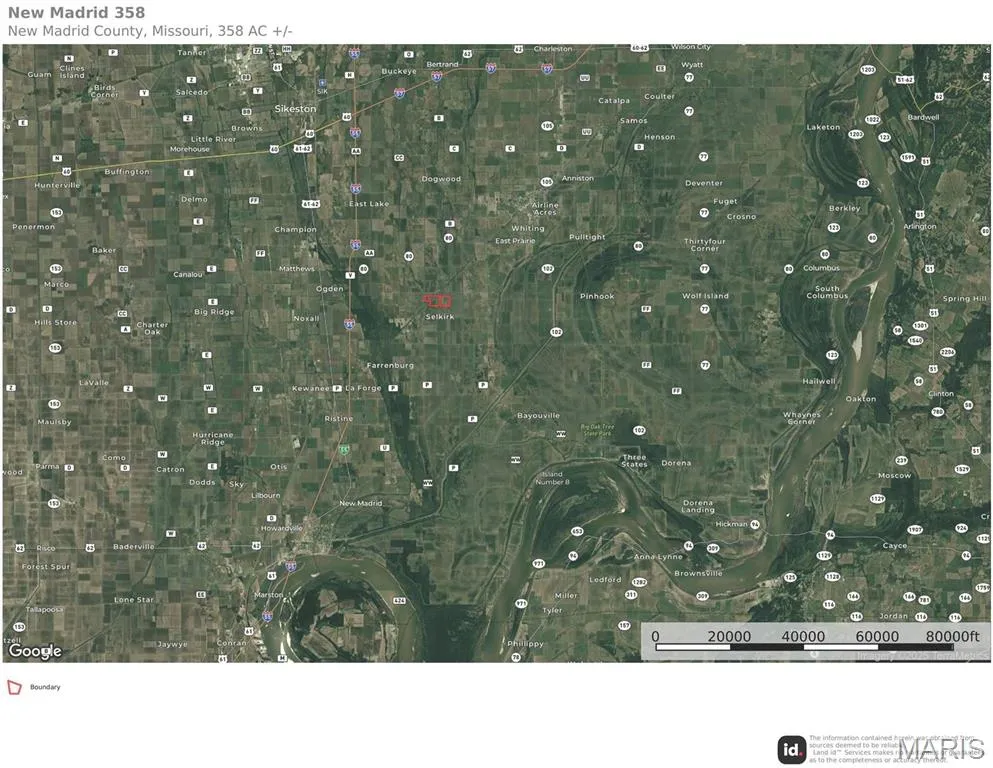The image size is (993, 768).
Task: Click the Wolf Island place label
Action: 705,296
